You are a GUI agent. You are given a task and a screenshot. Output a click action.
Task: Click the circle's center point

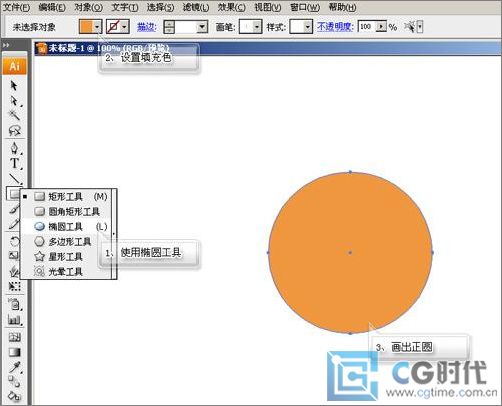(350, 253)
